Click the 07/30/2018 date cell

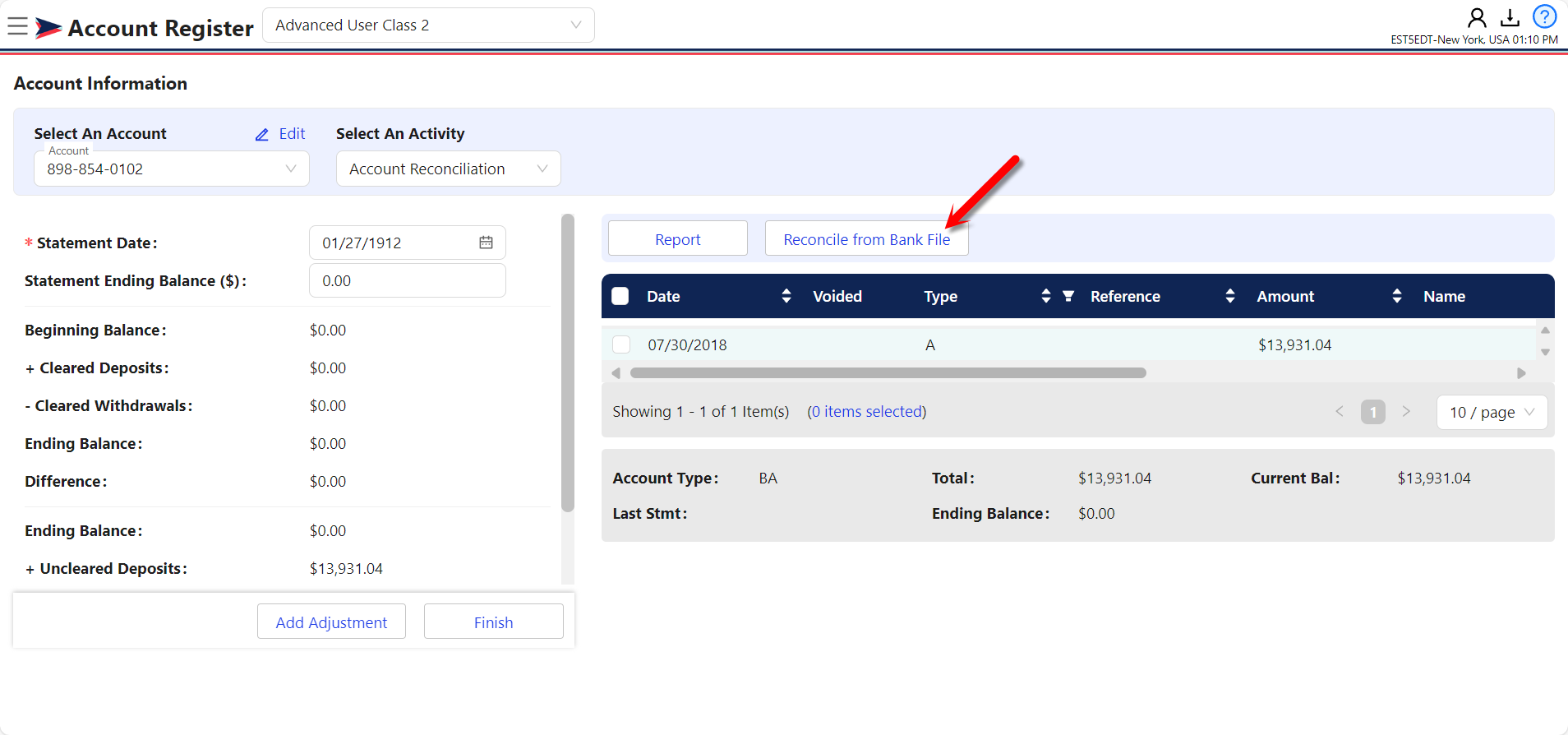coord(687,344)
